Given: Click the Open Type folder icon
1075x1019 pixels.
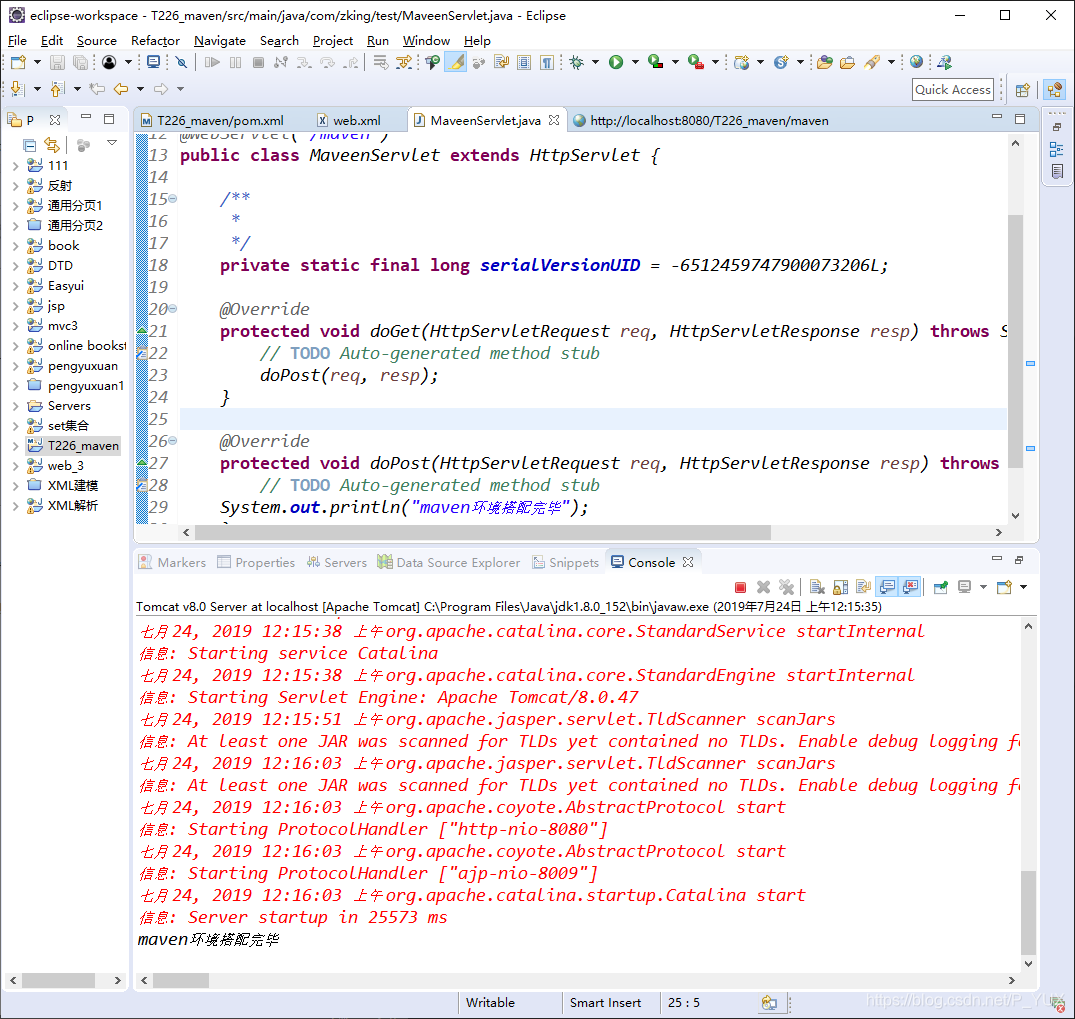Looking at the screenshot, I should tap(825, 62).
